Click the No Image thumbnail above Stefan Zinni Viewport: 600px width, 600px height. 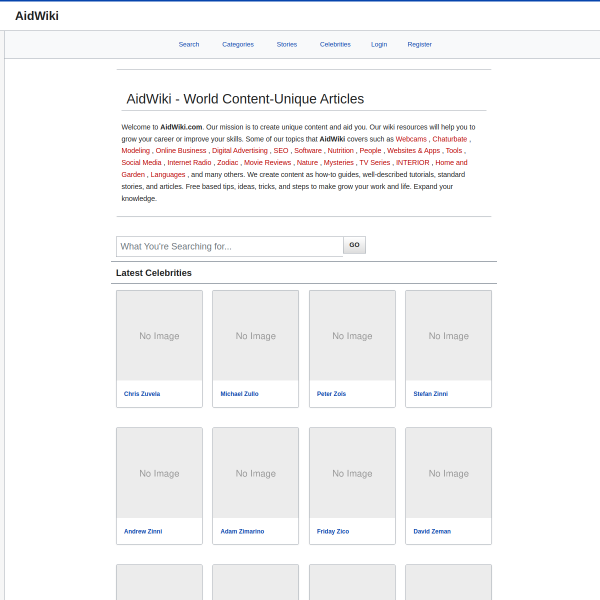pyautogui.click(x=448, y=336)
